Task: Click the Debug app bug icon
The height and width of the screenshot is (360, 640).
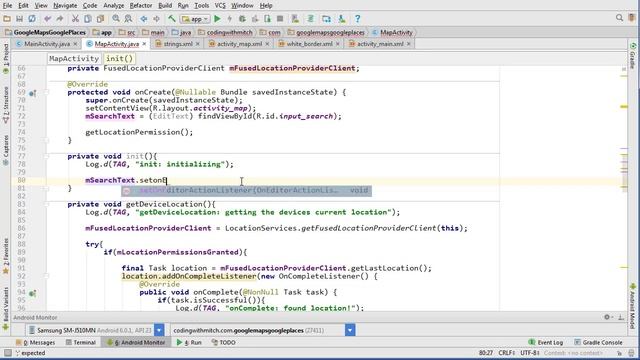Action: click(x=242, y=19)
